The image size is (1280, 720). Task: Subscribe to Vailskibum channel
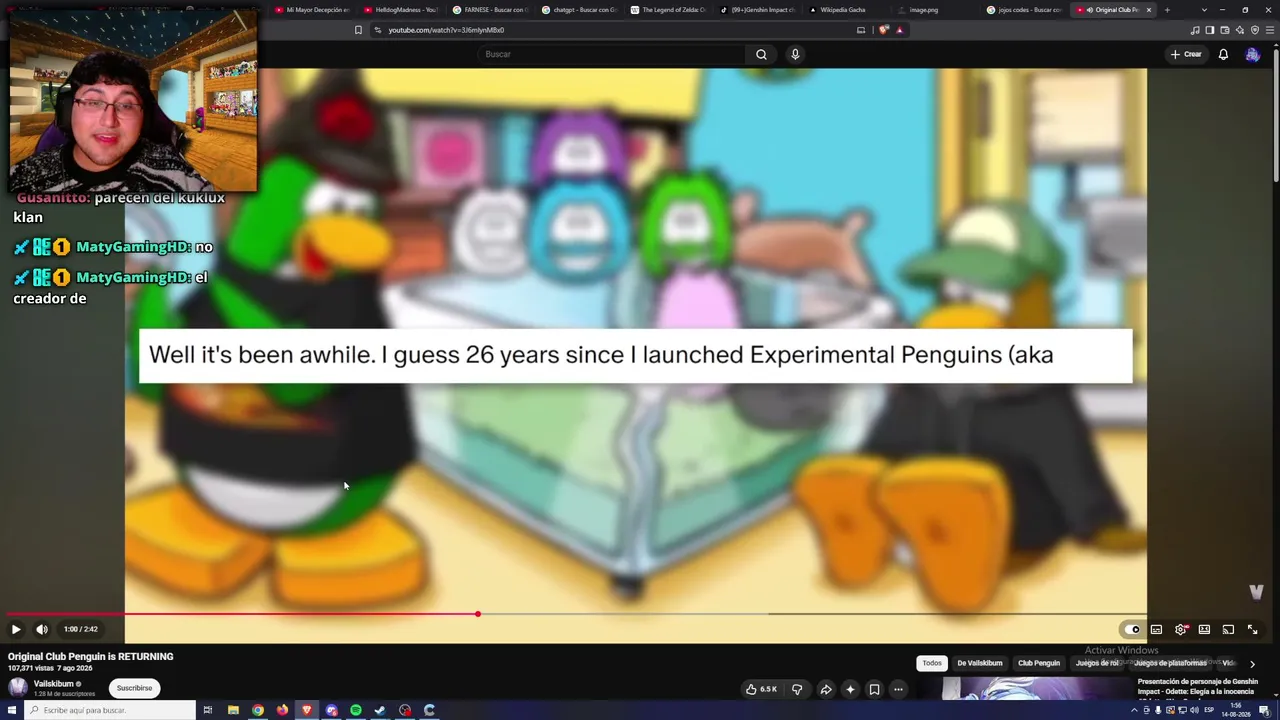coord(134,688)
